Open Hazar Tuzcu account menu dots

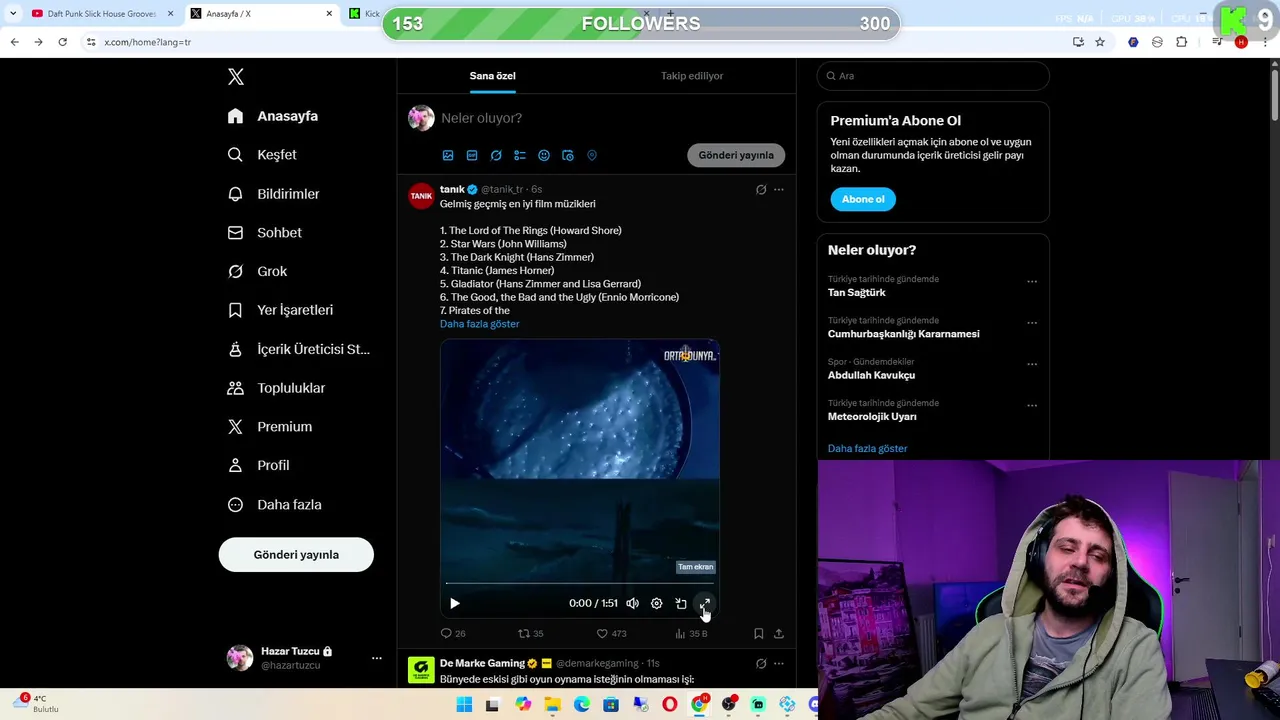377,658
